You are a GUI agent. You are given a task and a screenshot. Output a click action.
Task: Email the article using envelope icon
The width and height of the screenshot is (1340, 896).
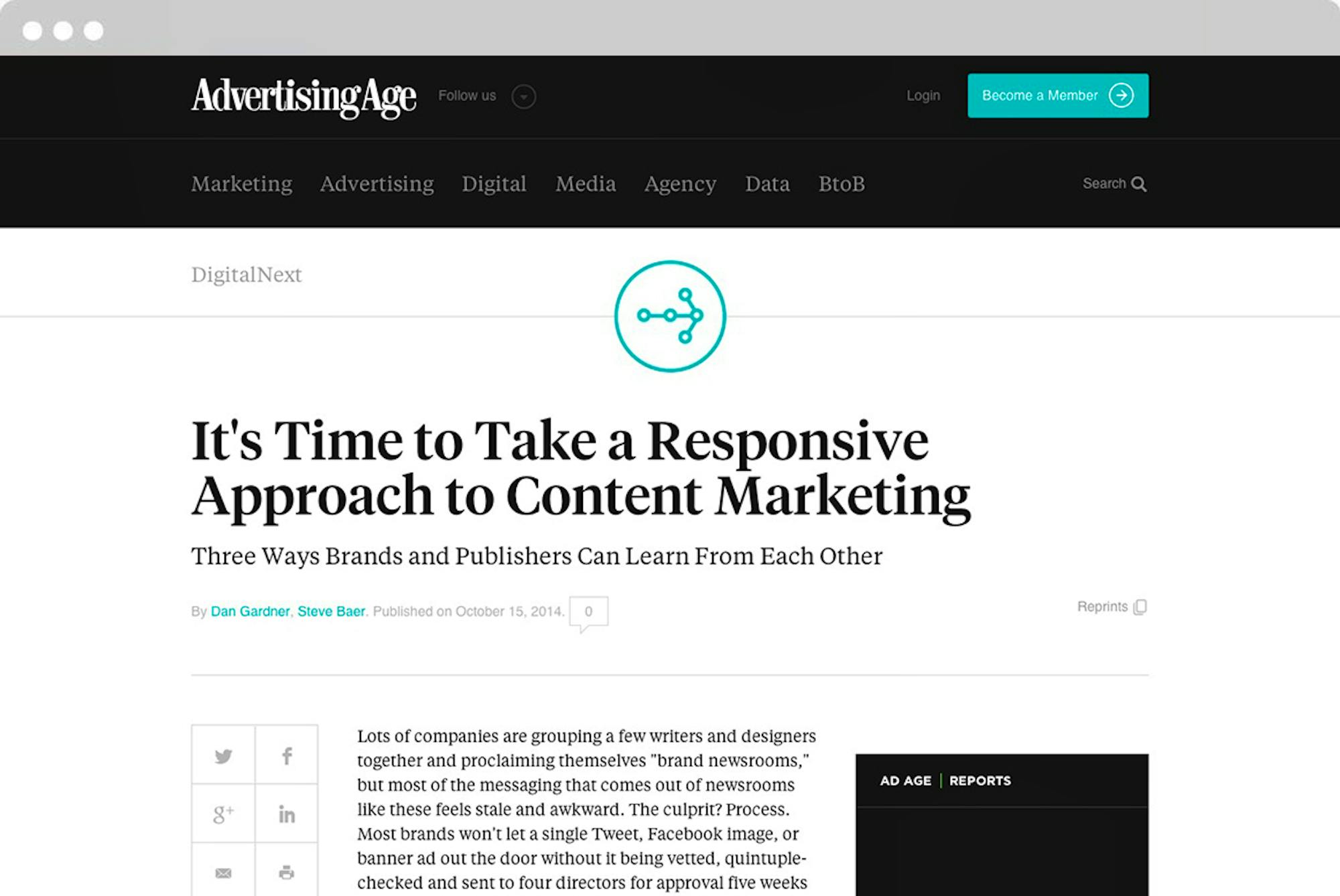click(x=223, y=873)
